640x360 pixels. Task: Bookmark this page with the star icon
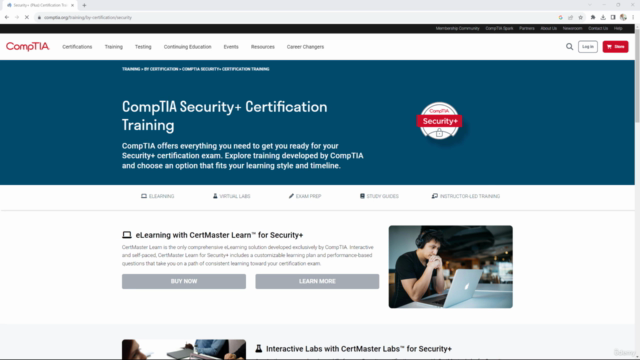click(x=580, y=17)
